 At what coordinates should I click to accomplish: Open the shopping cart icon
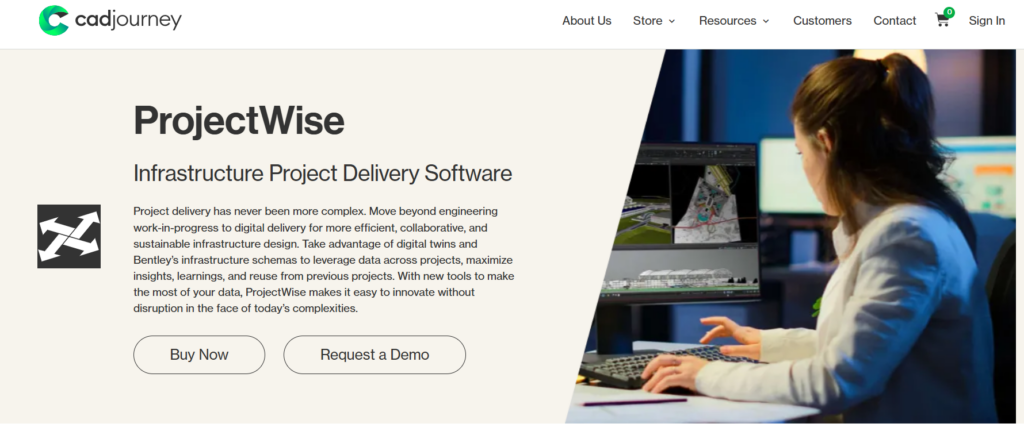[x=942, y=21]
